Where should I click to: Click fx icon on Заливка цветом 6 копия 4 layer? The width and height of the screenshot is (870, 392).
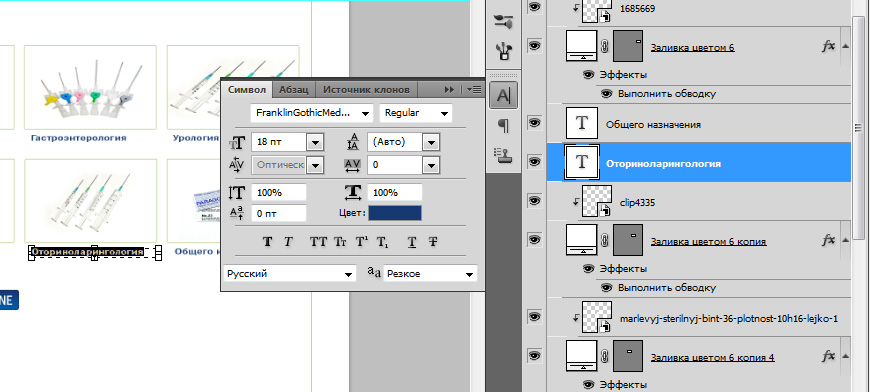(x=828, y=357)
